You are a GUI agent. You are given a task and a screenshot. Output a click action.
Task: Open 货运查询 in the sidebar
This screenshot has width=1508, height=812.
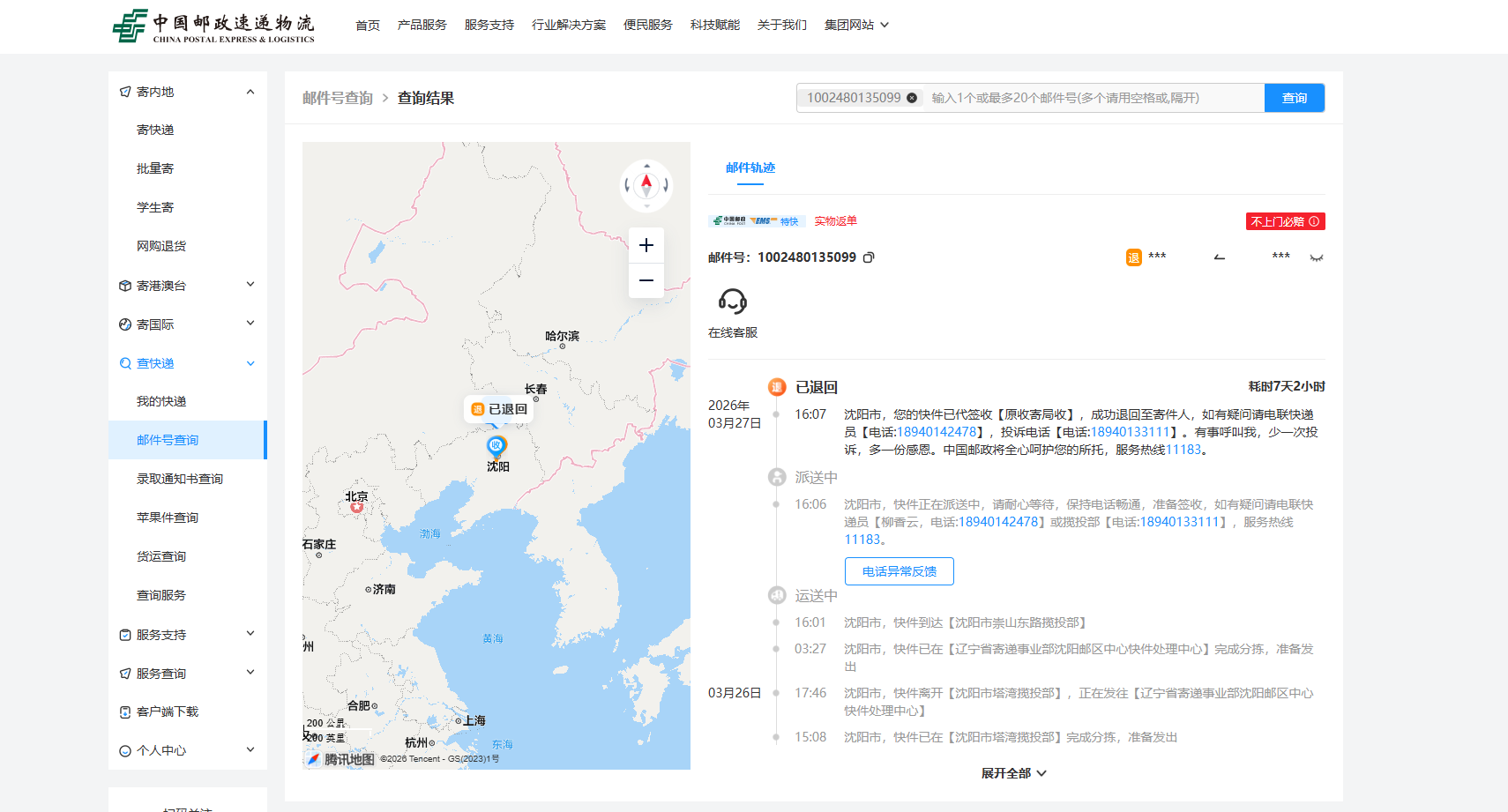pyautogui.click(x=161, y=556)
